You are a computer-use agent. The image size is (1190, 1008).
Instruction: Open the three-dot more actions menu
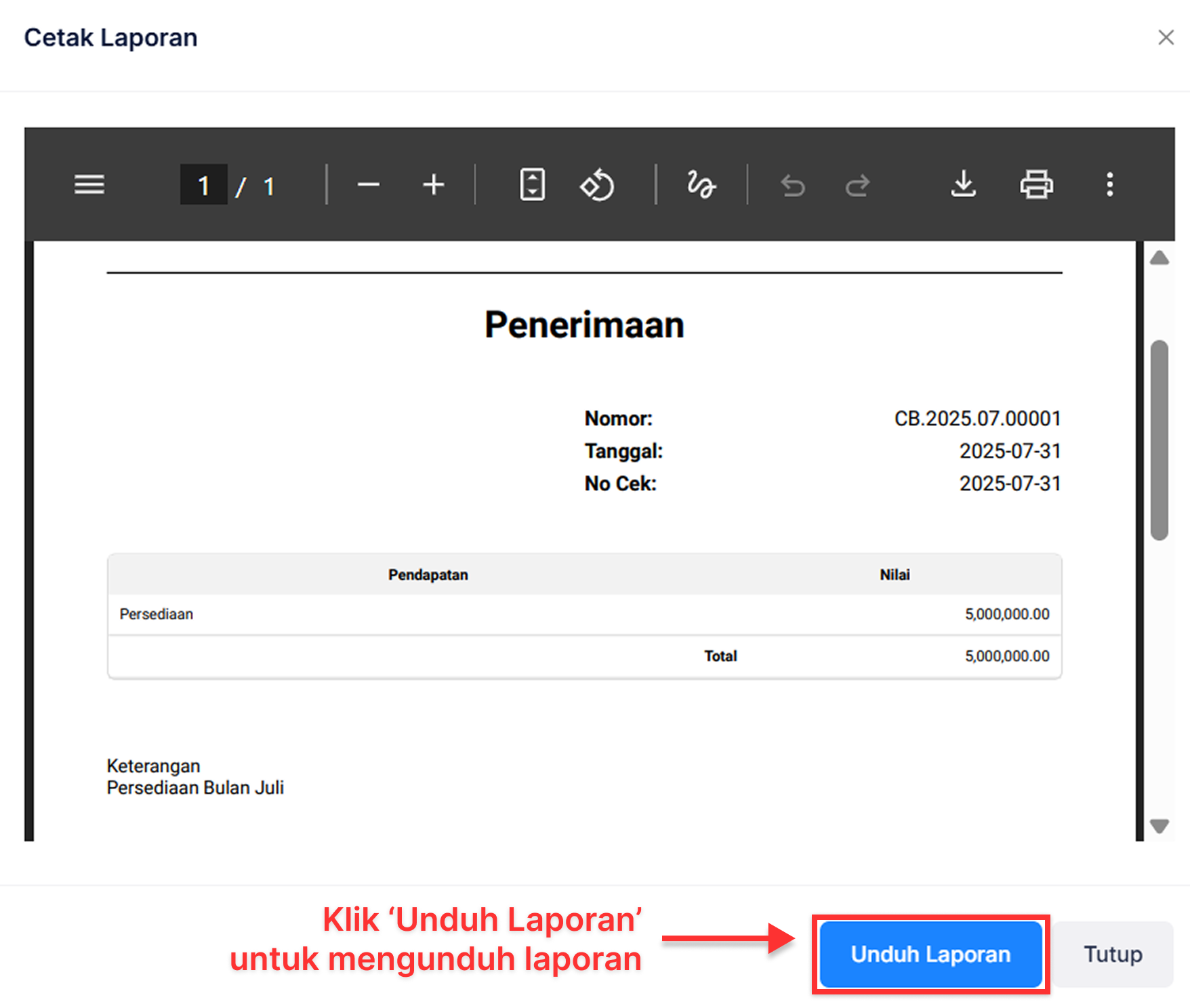1109,184
